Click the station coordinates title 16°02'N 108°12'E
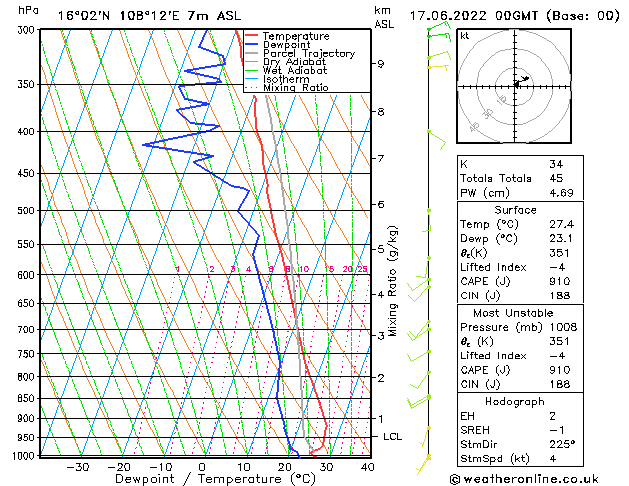 119,16
